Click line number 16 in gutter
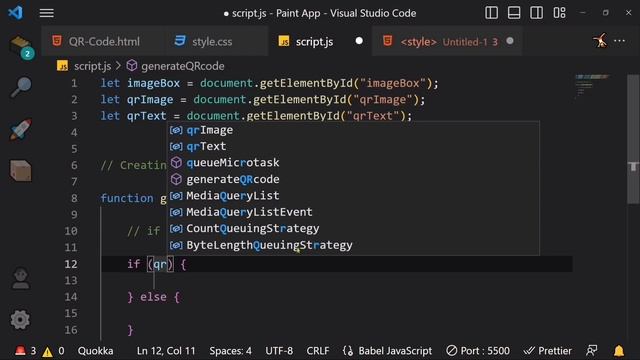The width and height of the screenshot is (640, 360). (x=71, y=330)
